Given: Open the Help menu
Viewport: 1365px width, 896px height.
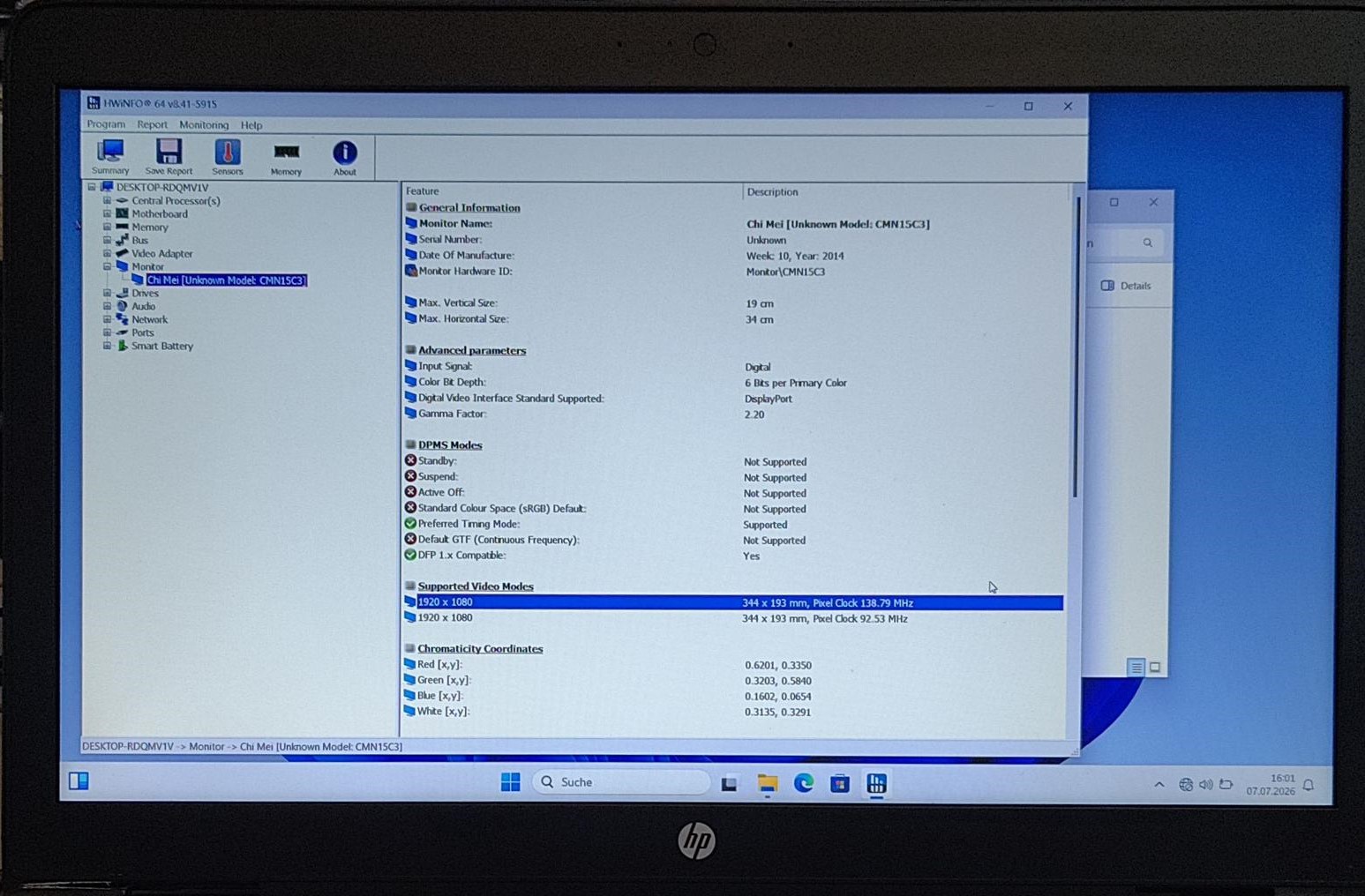Looking at the screenshot, I should tap(251, 125).
